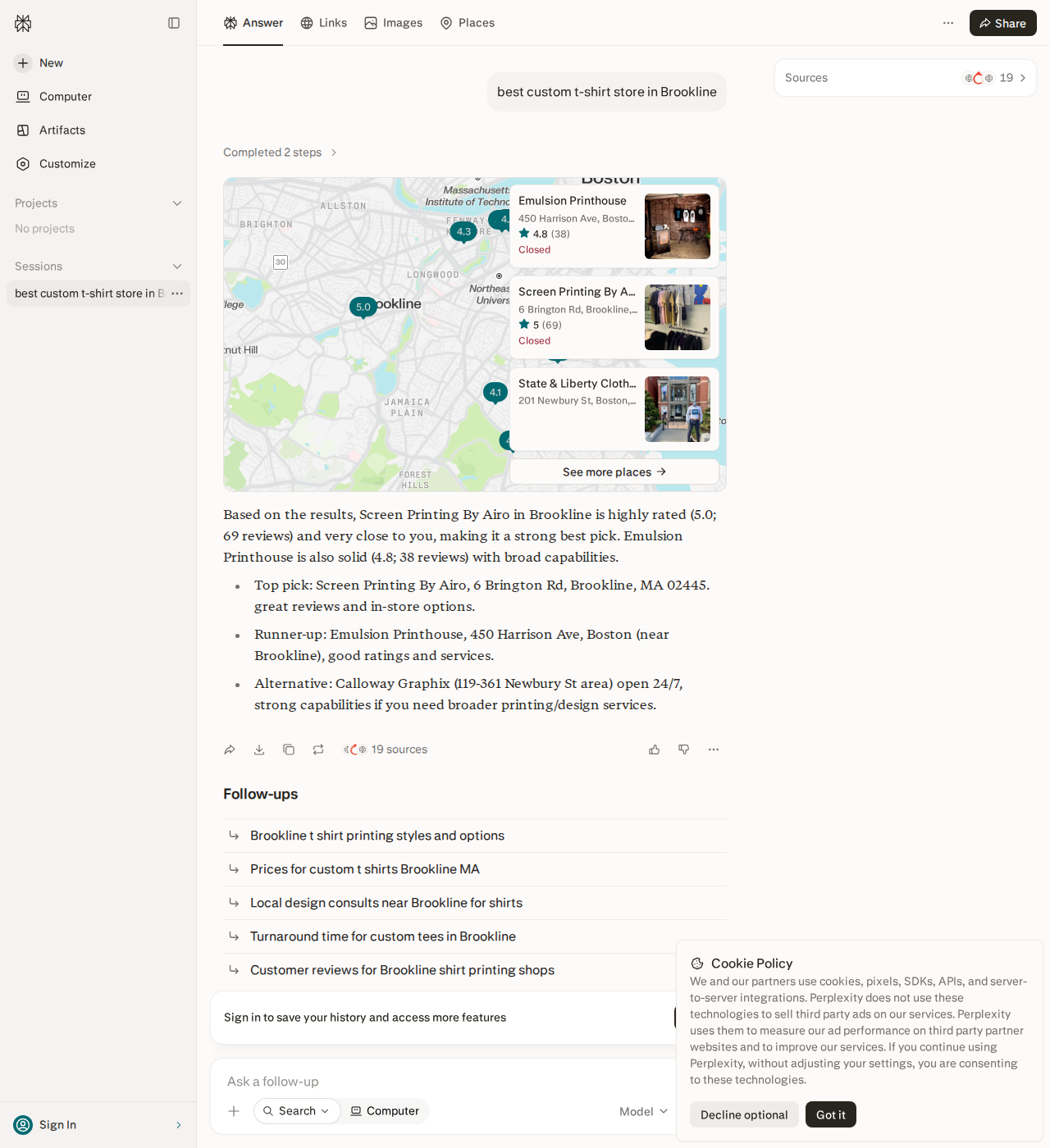1050x1148 pixels.
Task: Open the Search mode dropdown
Action: [297, 1111]
